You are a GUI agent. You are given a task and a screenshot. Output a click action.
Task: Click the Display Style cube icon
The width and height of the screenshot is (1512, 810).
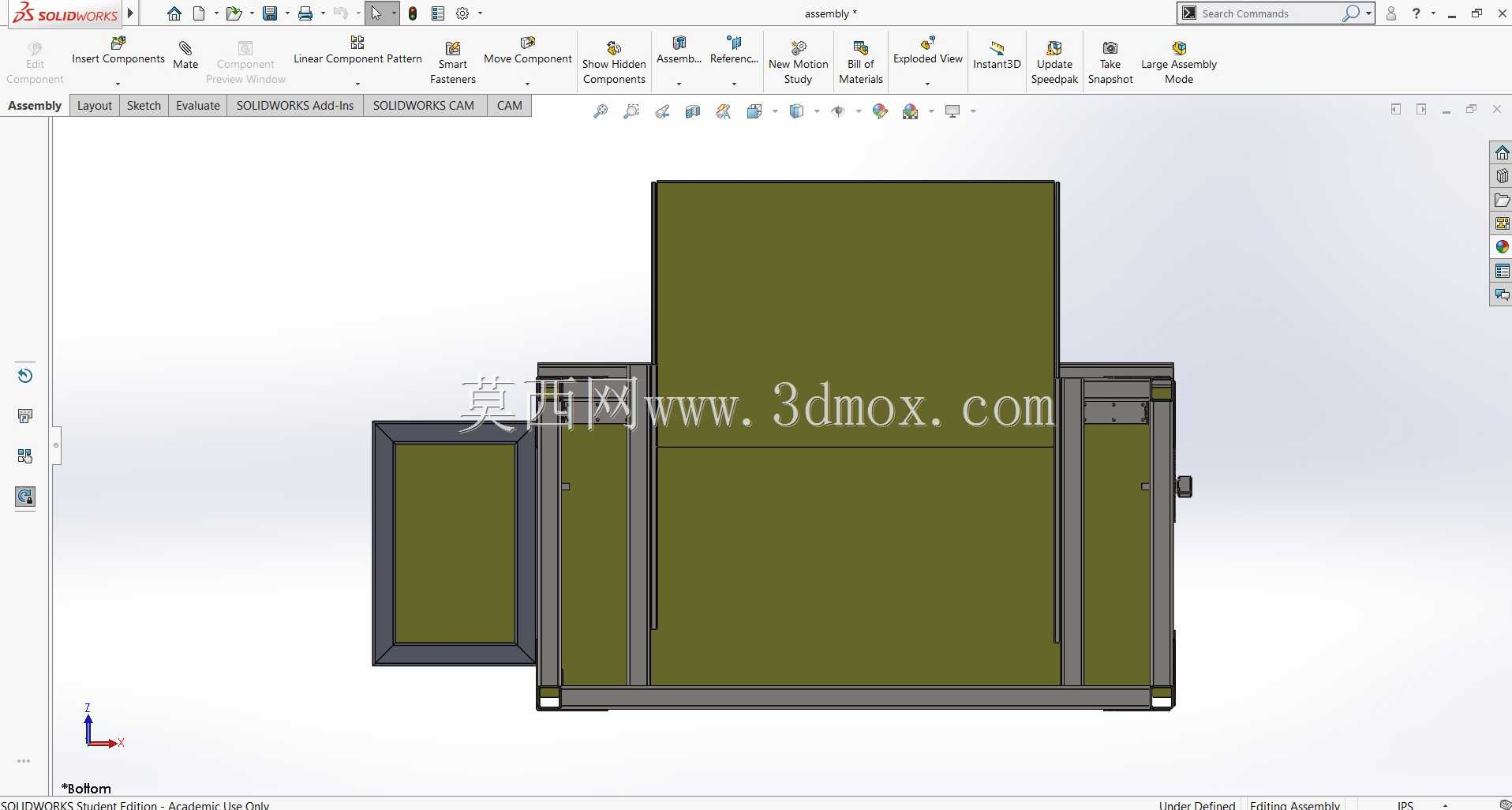coord(797,111)
